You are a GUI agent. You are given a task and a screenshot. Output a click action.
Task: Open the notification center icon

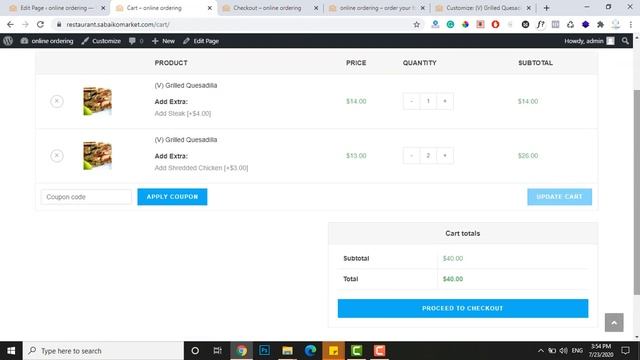click(x=625, y=351)
